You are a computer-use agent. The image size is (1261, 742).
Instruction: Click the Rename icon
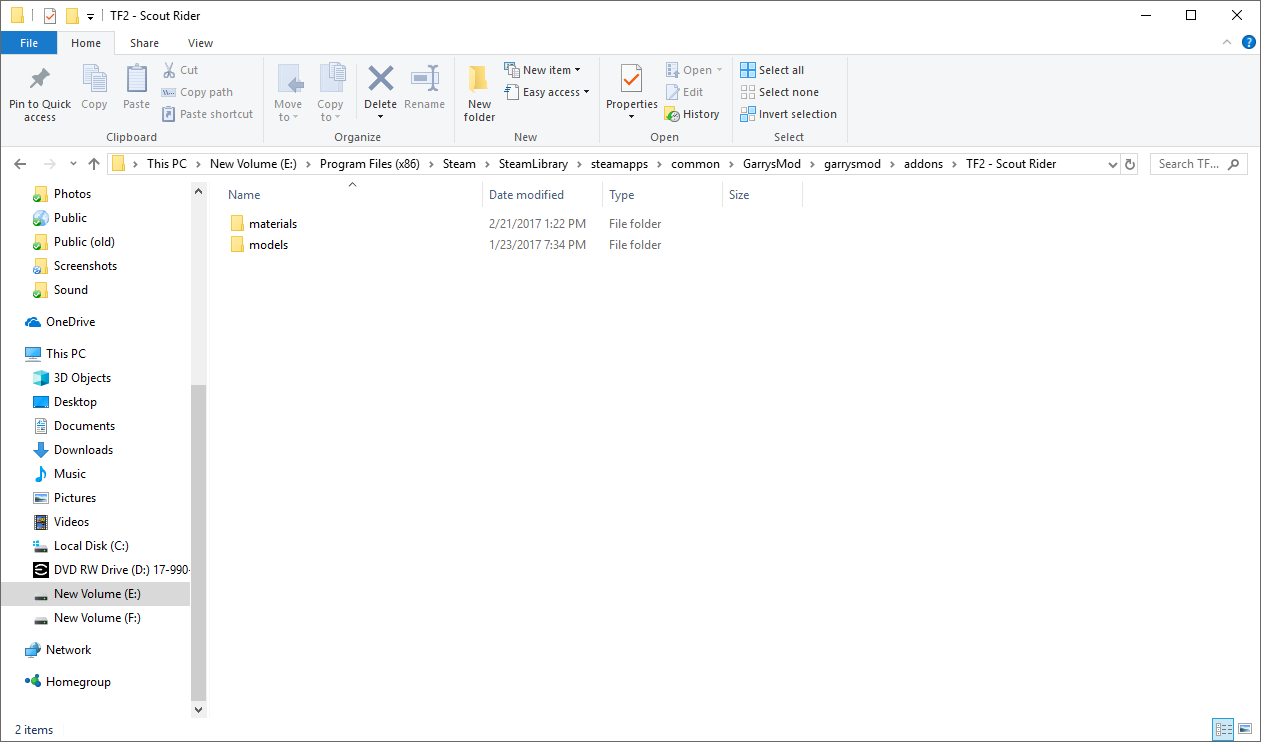point(425,78)
